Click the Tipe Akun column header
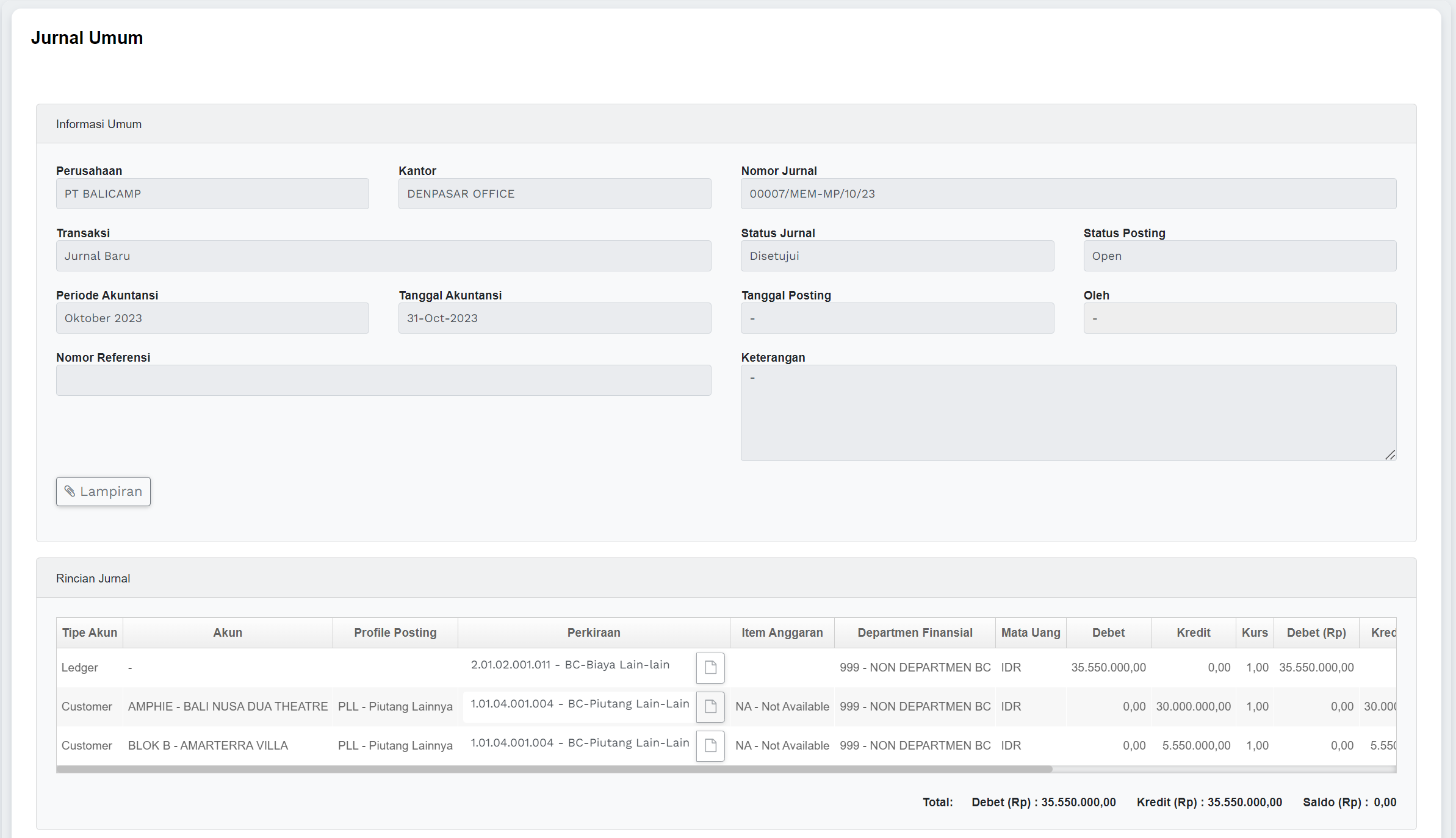The height and width of the screenshot is (838, 1456). (90, 633)
